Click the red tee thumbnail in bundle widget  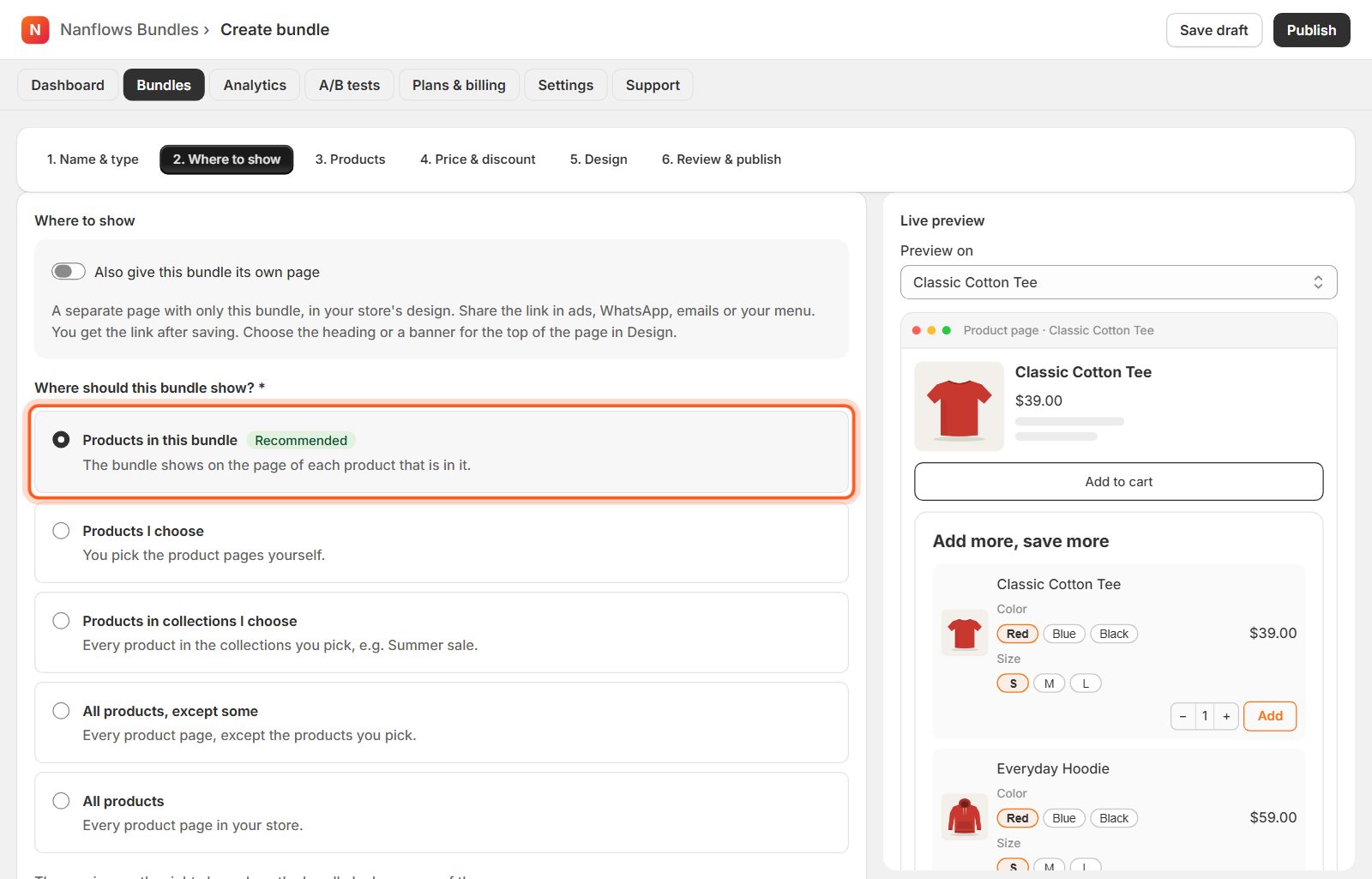(x=965, y=633)
